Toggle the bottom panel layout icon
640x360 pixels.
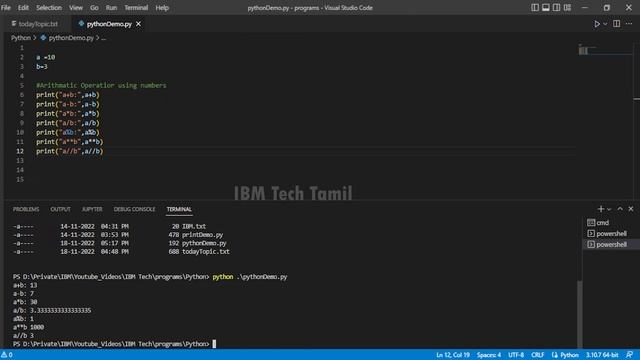tap(546, 8)
